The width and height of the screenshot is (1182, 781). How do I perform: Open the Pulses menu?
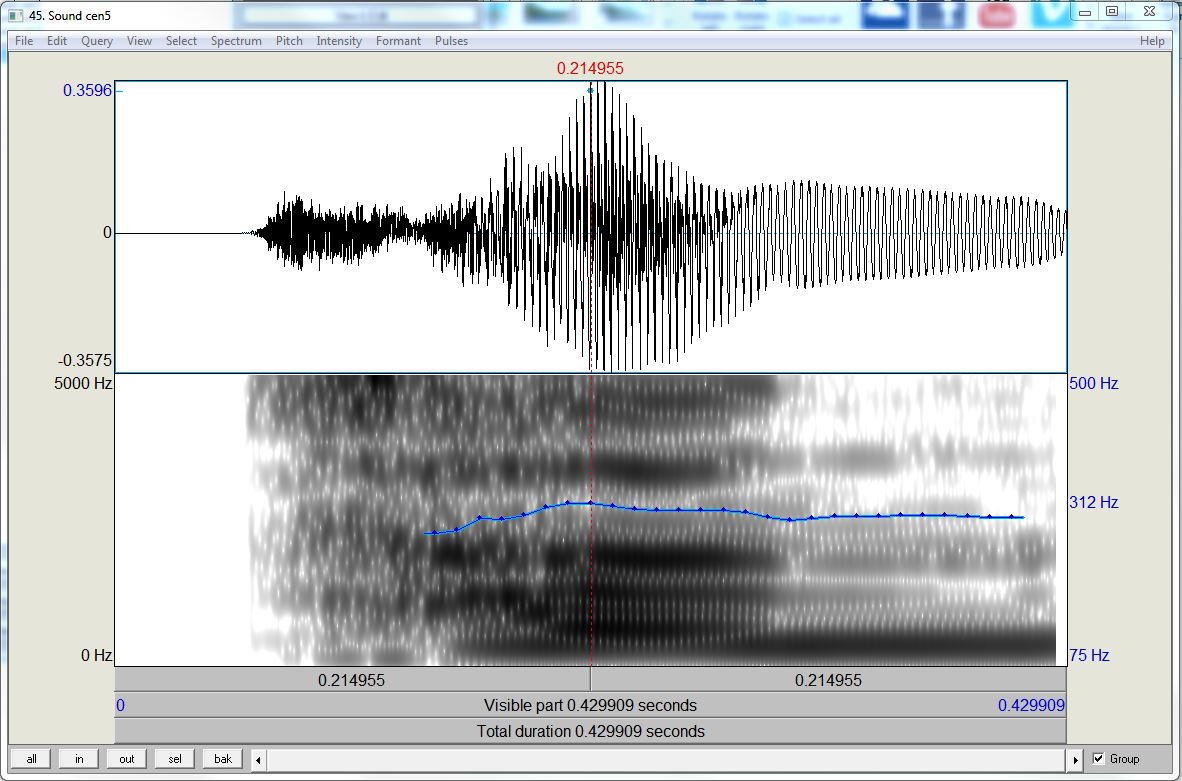pos(452,41)
